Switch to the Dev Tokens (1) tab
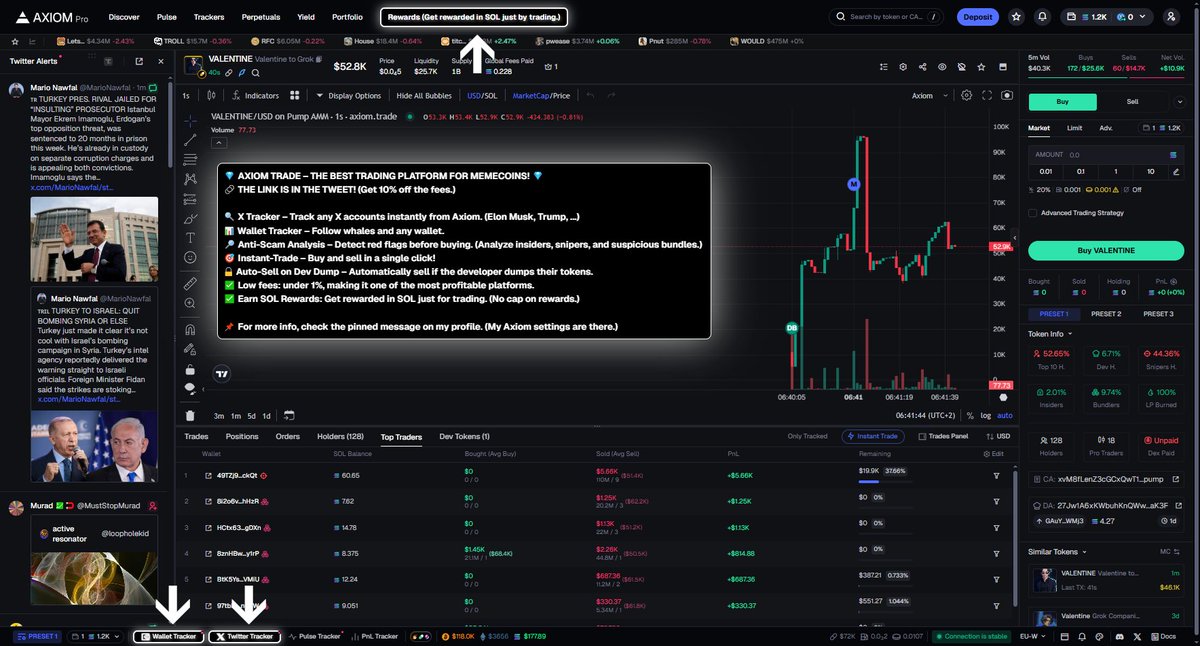The image size is (1200, 646). click(465, 437)
